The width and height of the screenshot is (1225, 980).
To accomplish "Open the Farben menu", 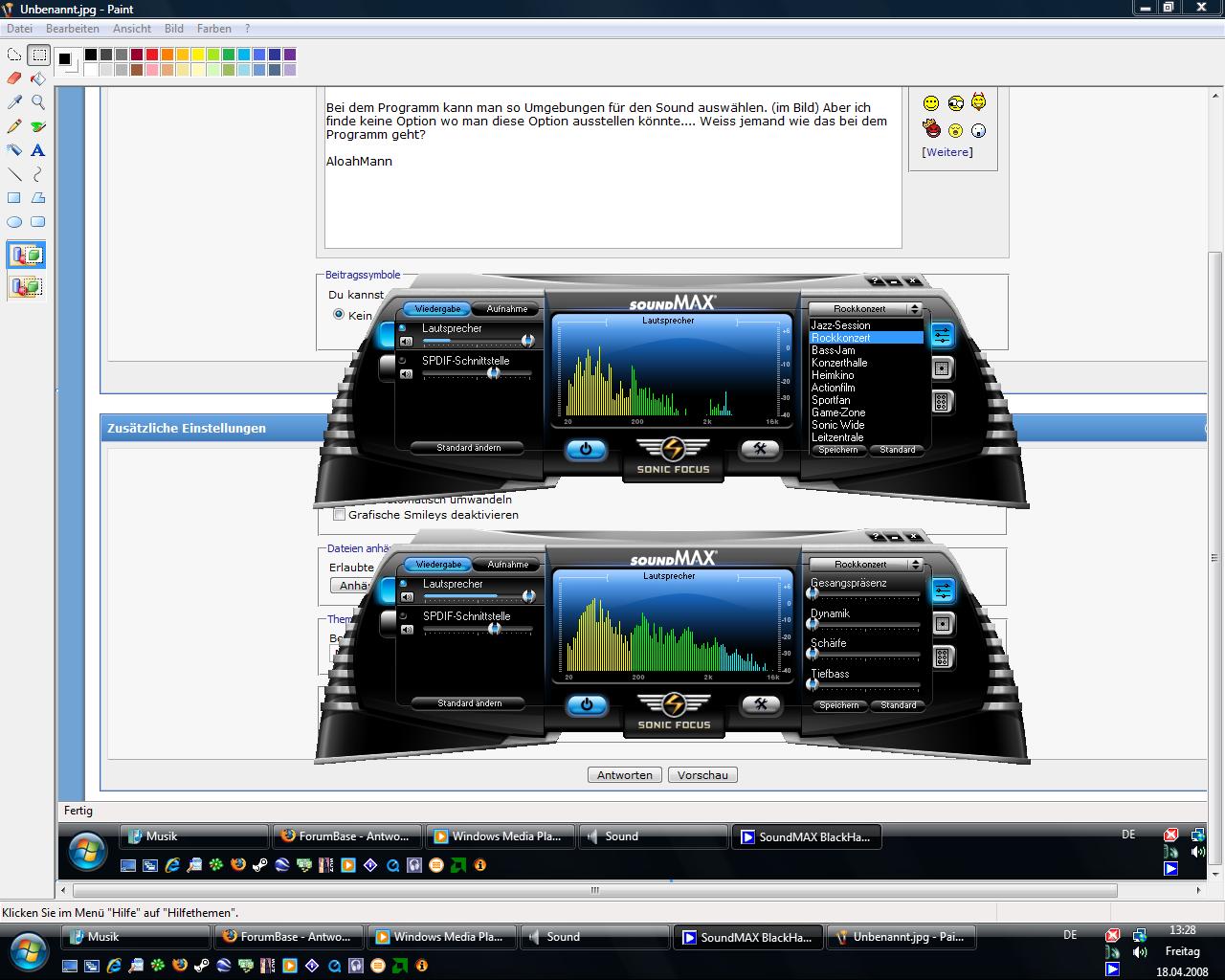I will coord(214,29).
